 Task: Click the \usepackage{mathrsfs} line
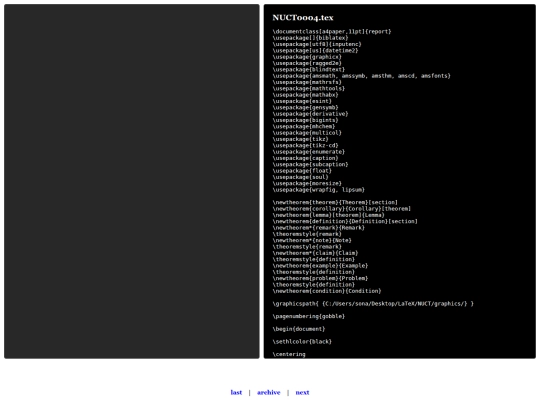307,82
